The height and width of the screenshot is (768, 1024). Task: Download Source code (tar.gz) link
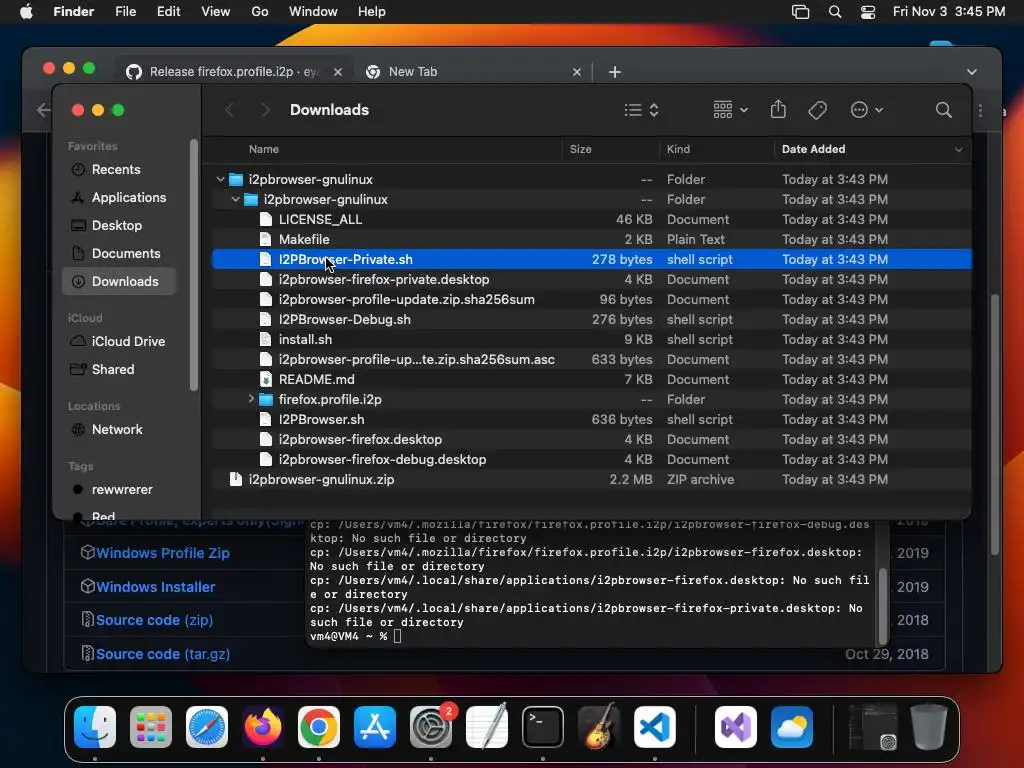[163, 654]
